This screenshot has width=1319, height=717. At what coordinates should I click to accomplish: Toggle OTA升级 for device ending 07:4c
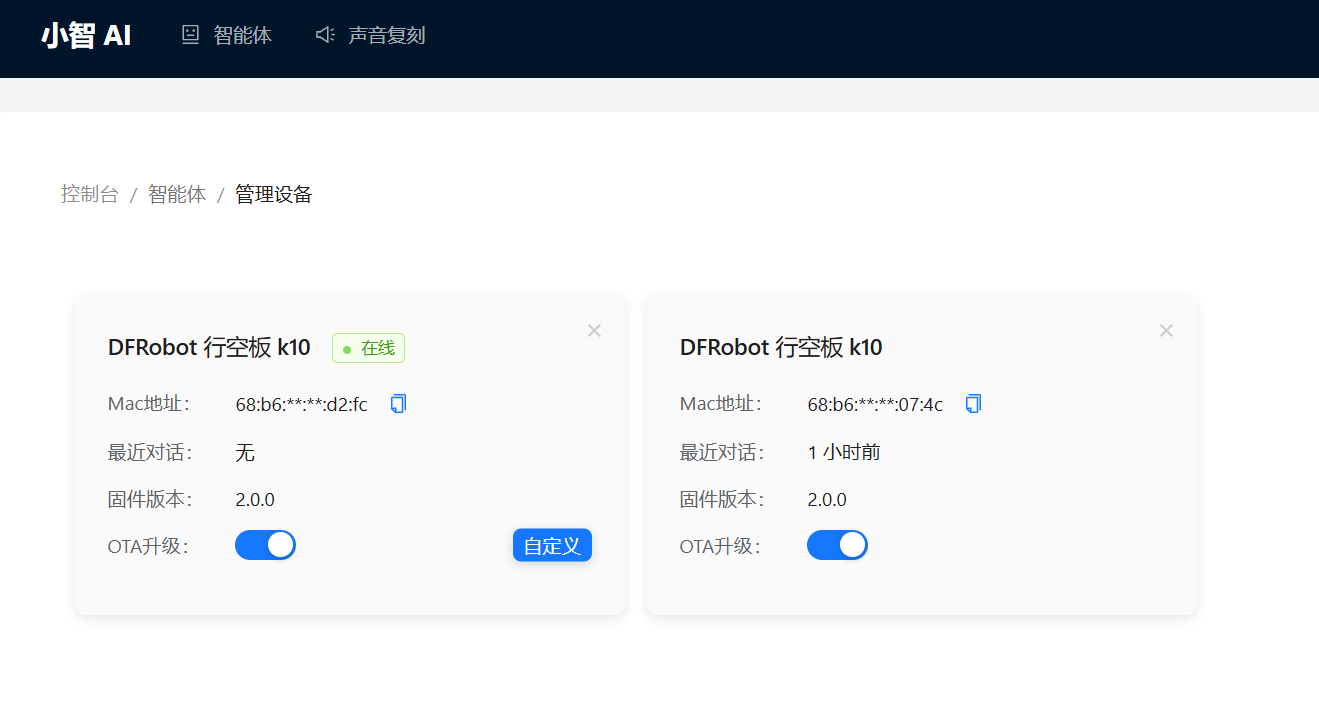[x=837, y=545]
